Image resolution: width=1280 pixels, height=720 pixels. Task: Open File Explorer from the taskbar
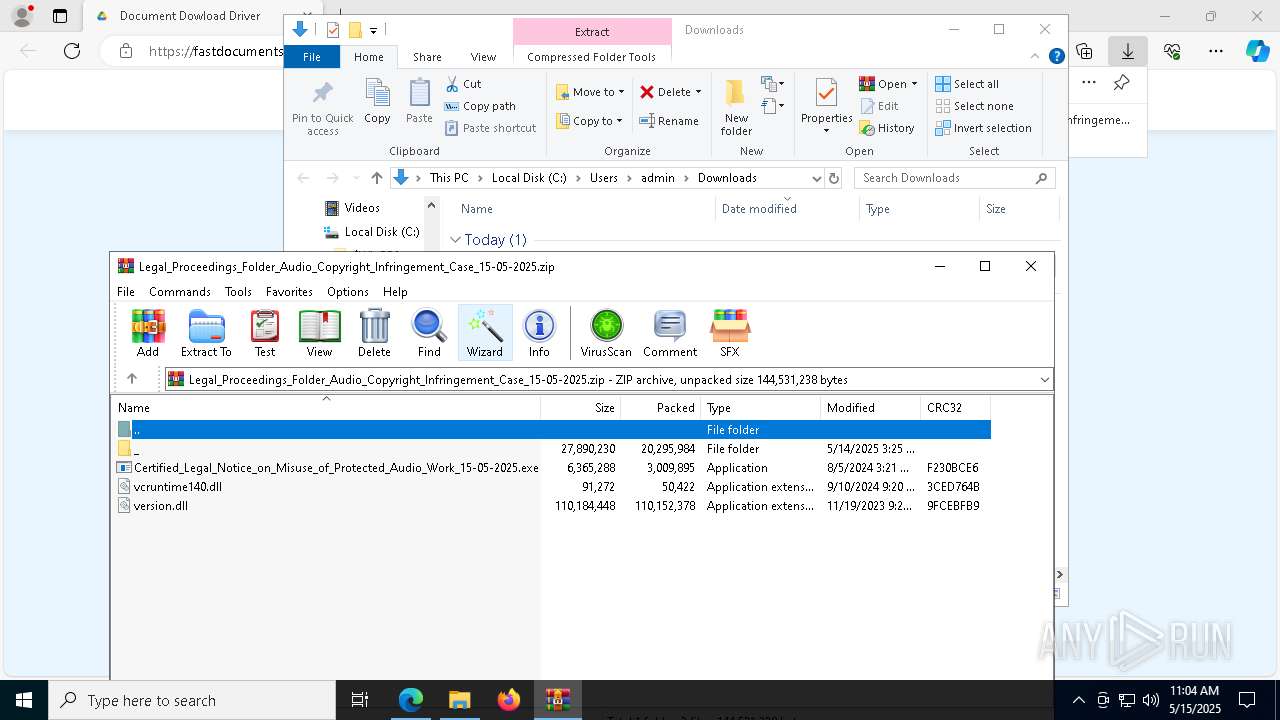pos(460,700)
